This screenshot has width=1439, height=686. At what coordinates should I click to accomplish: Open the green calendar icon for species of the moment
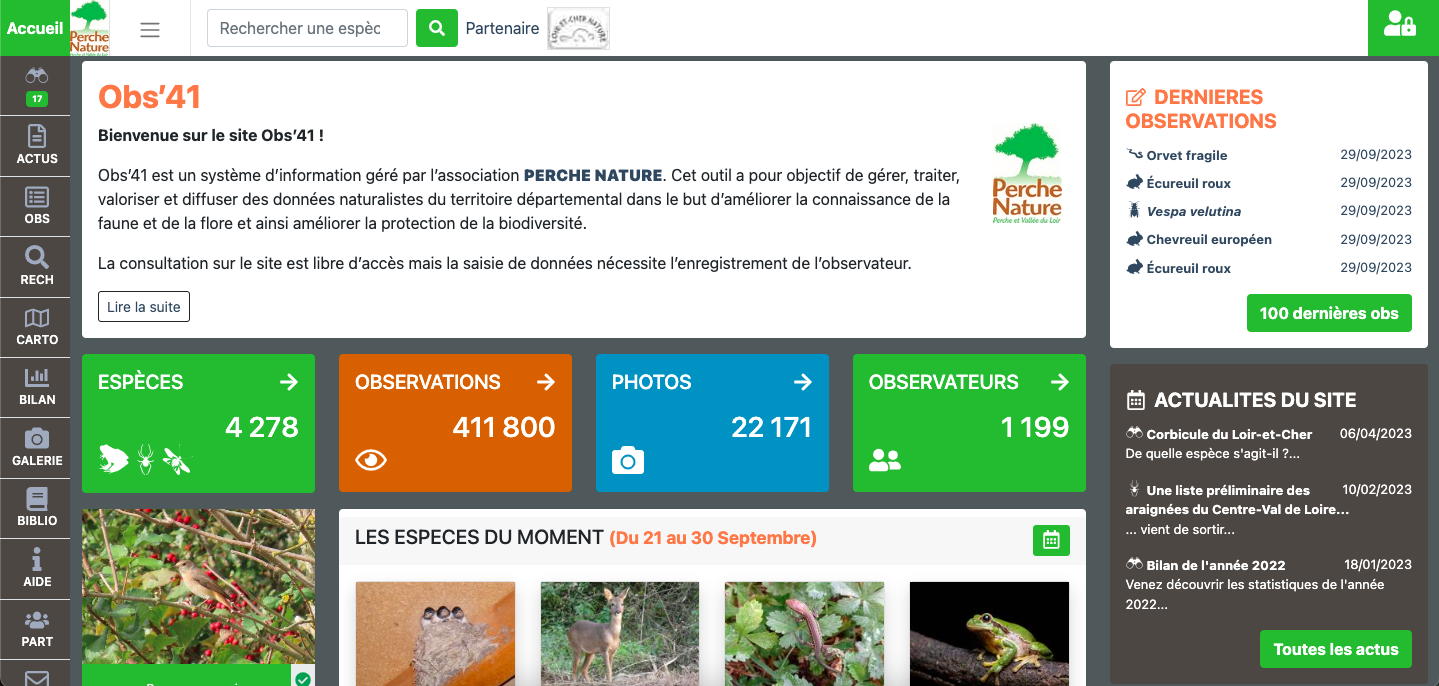pyautogui.click(x=1051, y=540)
